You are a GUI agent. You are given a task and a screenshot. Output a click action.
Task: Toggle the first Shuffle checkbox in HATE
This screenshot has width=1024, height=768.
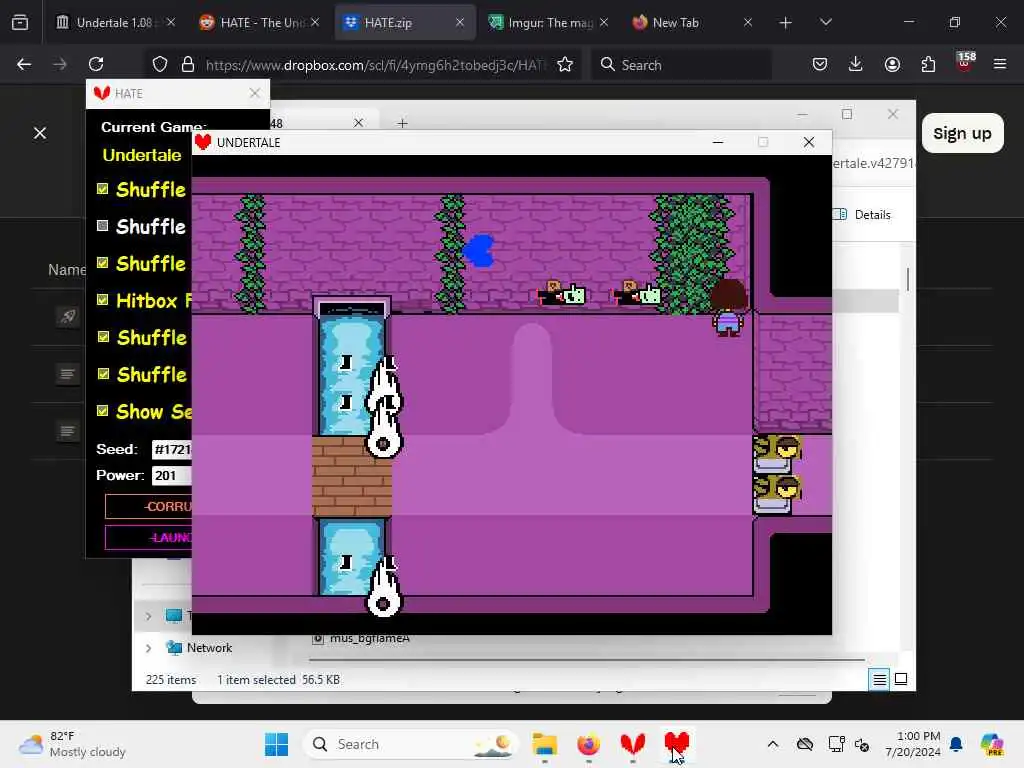(103, 189)
